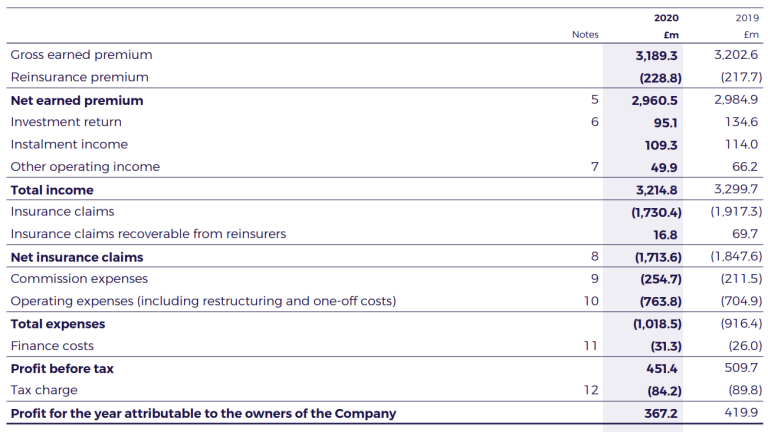
Task: Select the 2020 column header
Action: click(x=666, y=18)
